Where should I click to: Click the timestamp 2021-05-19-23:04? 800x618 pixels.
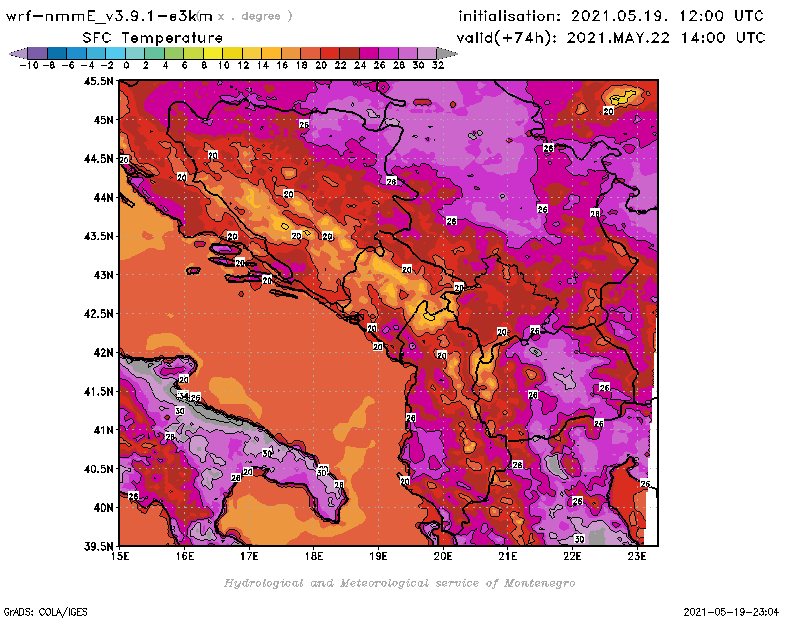click(x=731, y=612)
